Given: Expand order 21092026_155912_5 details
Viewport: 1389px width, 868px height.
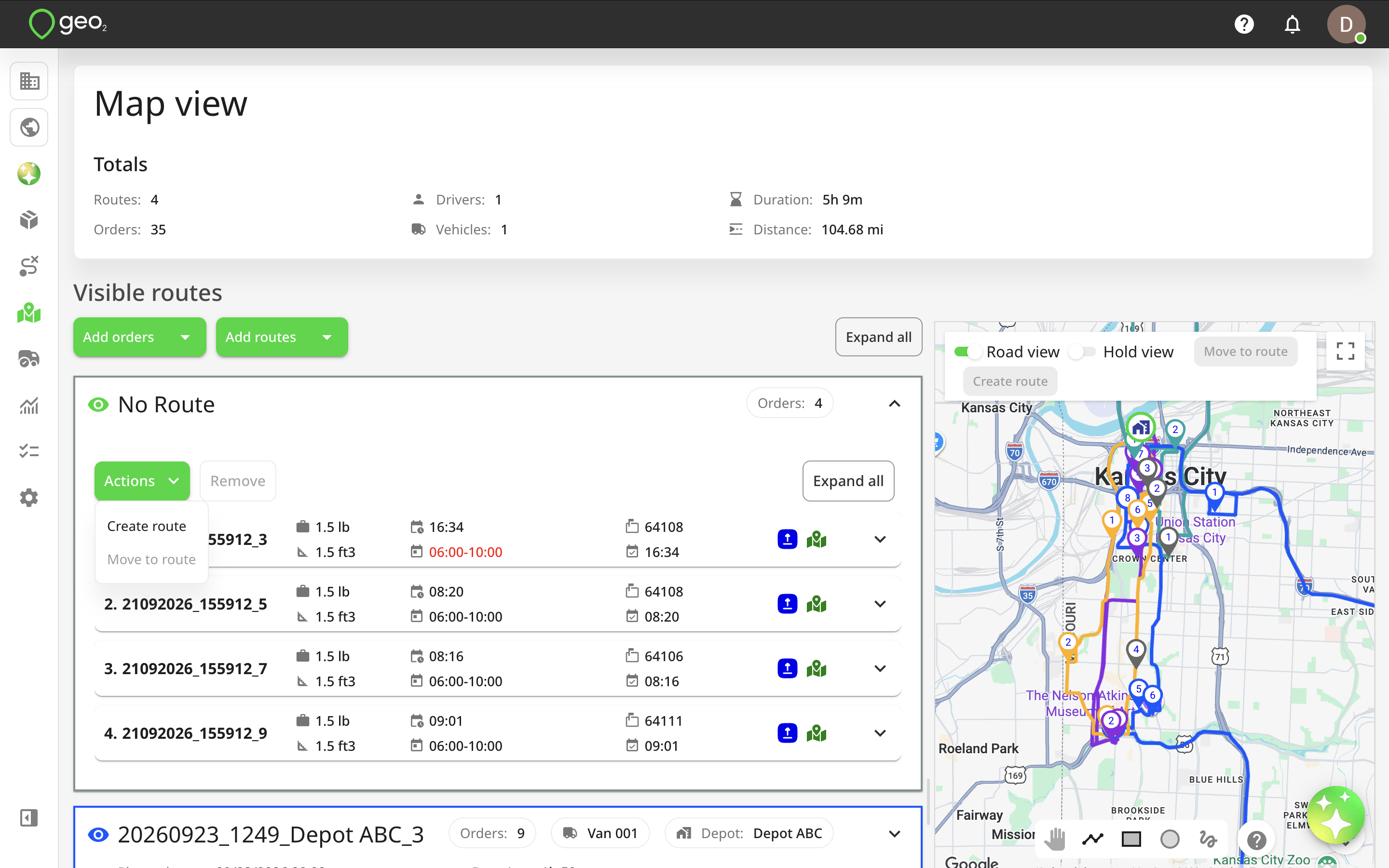Looking at the screenshot, I should (x=880, y=604).
